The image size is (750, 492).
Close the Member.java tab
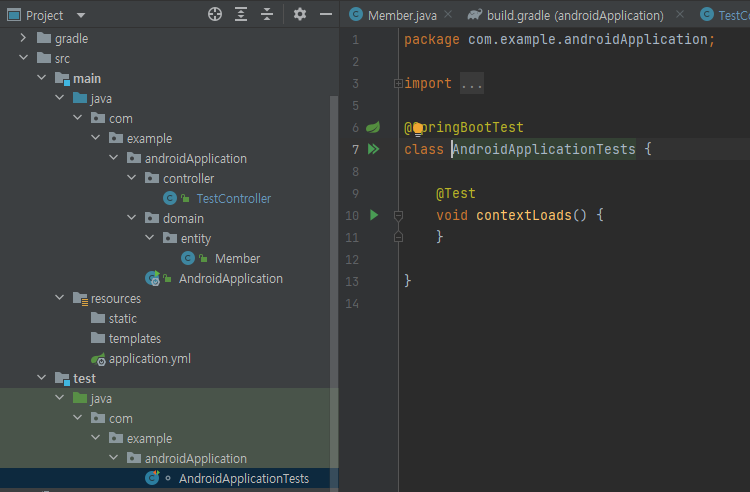click(448, 15)
